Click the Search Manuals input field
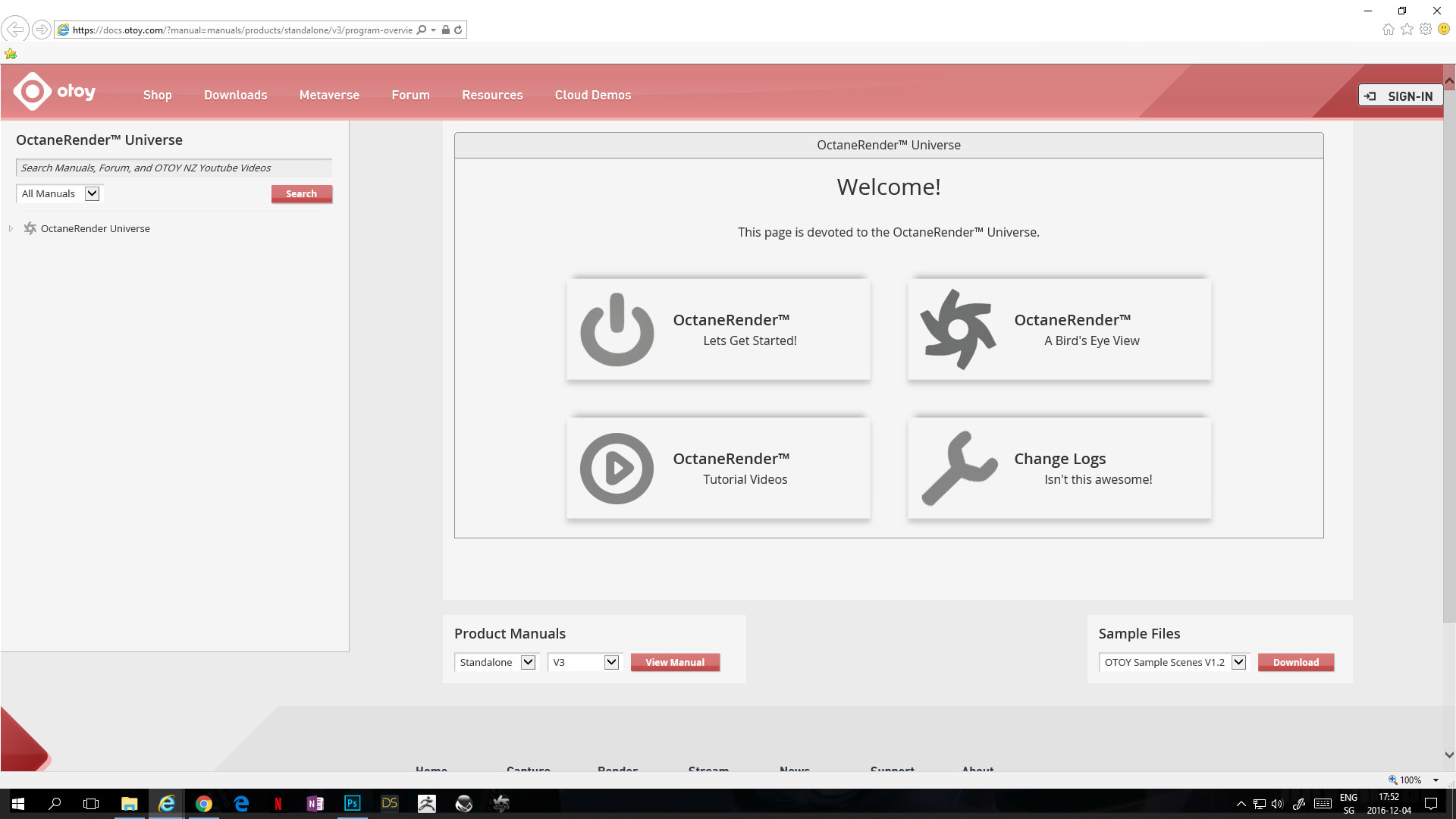Viewport: 1456px width, 819px height. click(x=174, y=168)
